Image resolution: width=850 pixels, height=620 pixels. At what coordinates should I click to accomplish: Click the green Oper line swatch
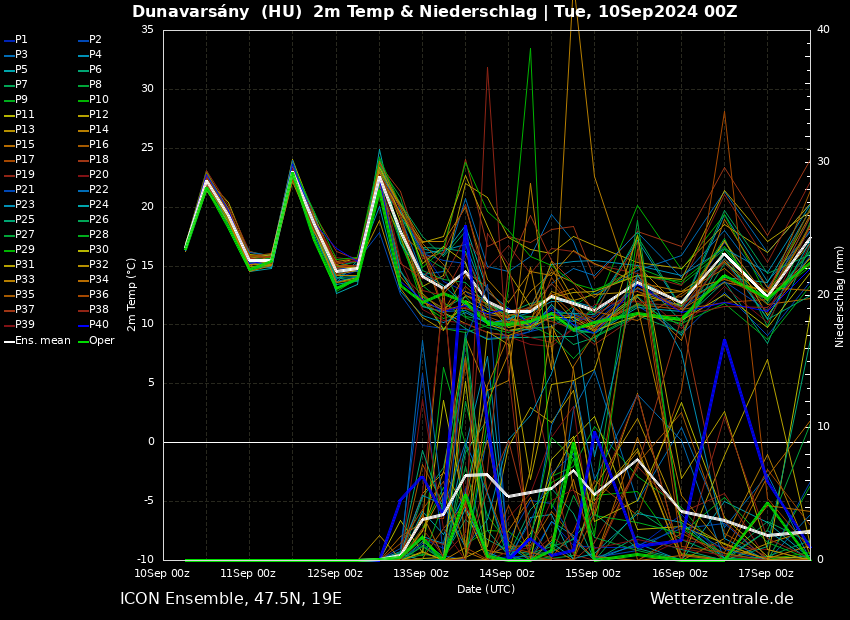pos(83,341)
